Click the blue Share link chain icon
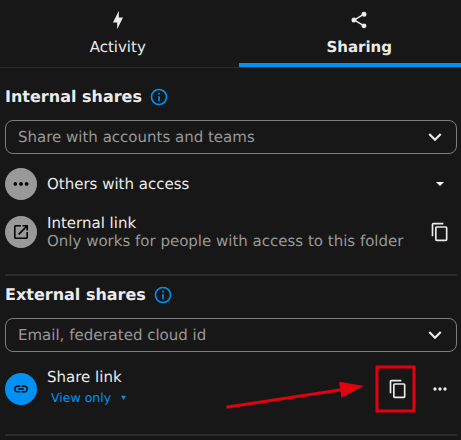Screen dimensions: 461x440 click(x=21, y=389)
